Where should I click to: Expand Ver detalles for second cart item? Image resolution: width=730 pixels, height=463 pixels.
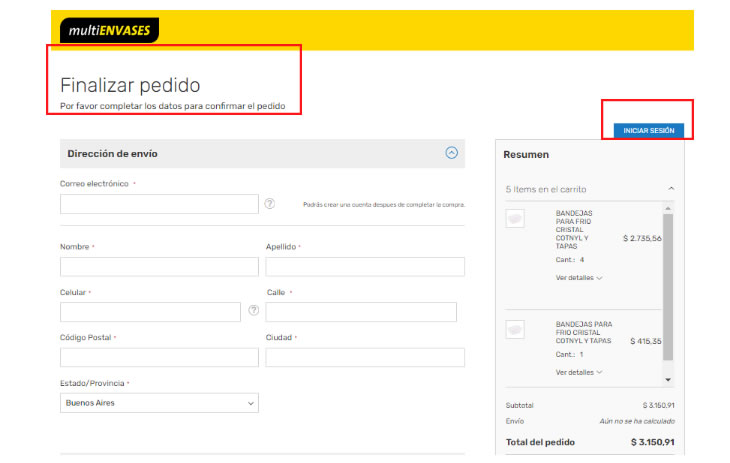tap(579, 372)
